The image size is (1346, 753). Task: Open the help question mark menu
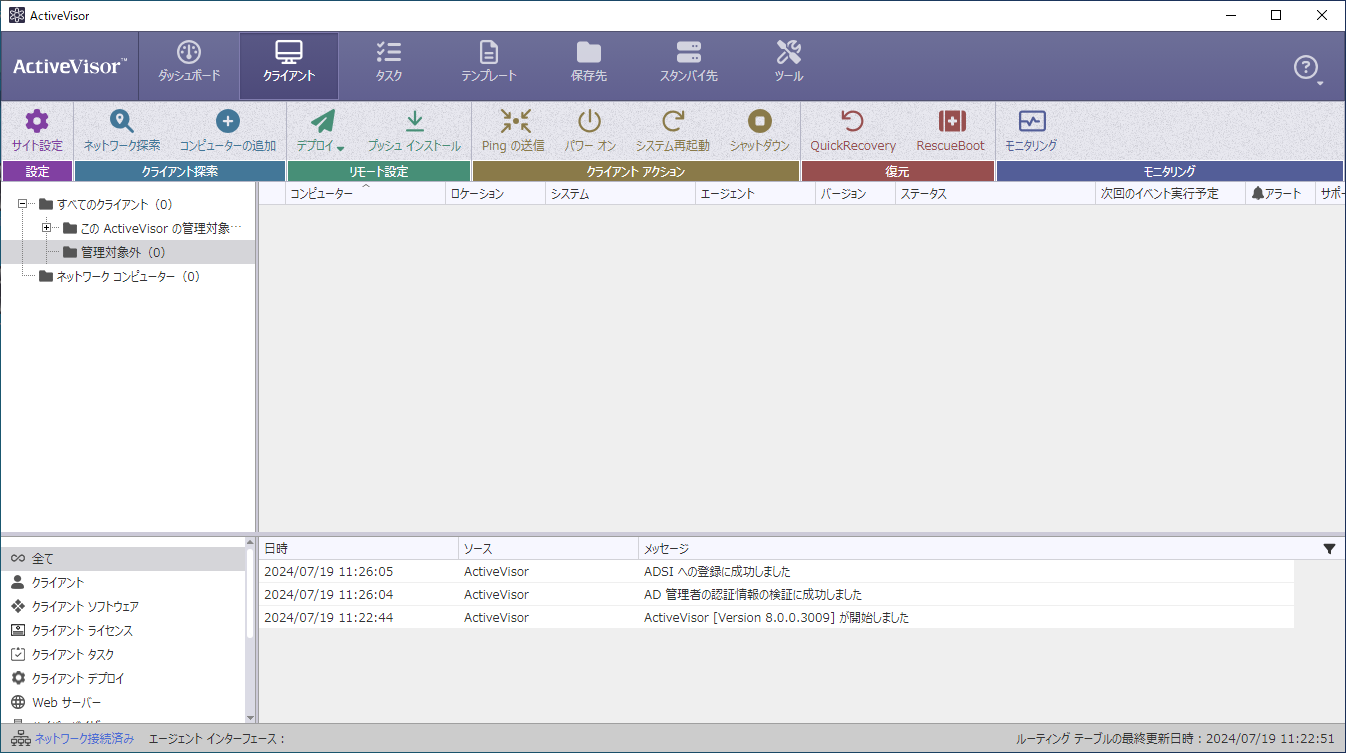1306,68
